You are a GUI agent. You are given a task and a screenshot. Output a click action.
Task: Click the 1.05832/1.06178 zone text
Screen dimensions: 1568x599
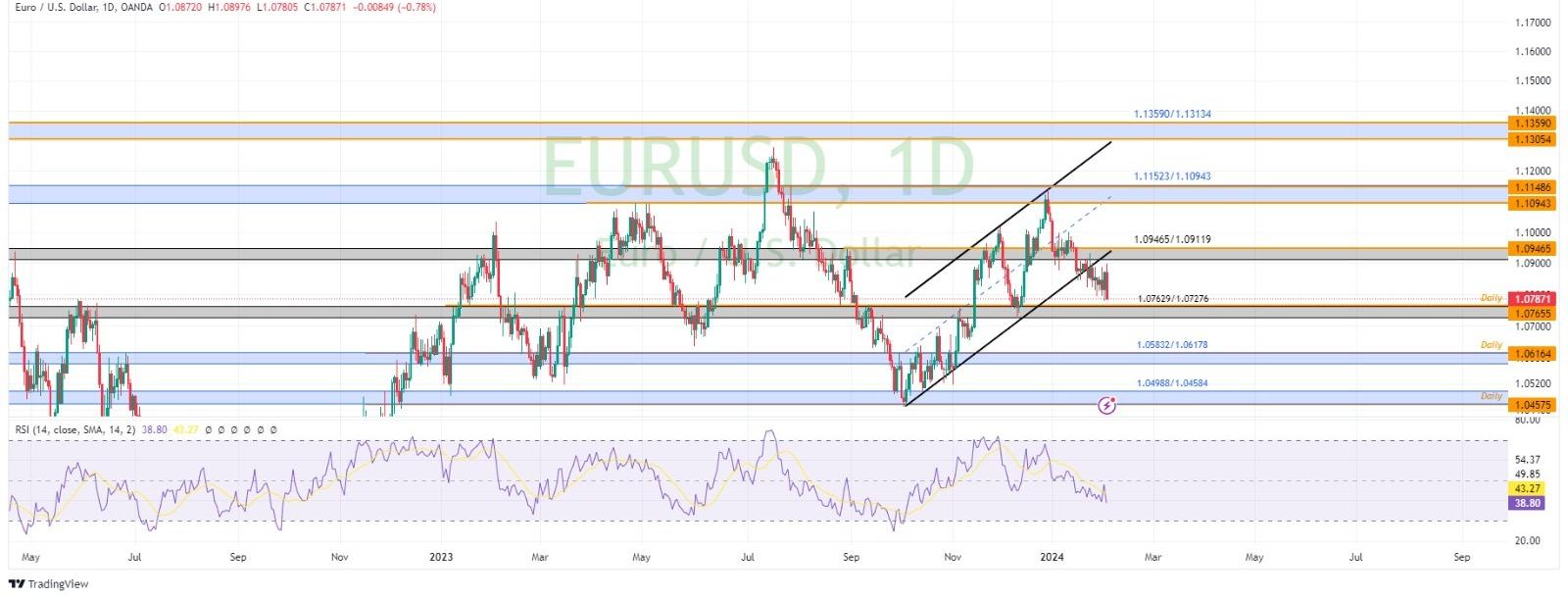pyautogui.click(x=1172, y=345)
